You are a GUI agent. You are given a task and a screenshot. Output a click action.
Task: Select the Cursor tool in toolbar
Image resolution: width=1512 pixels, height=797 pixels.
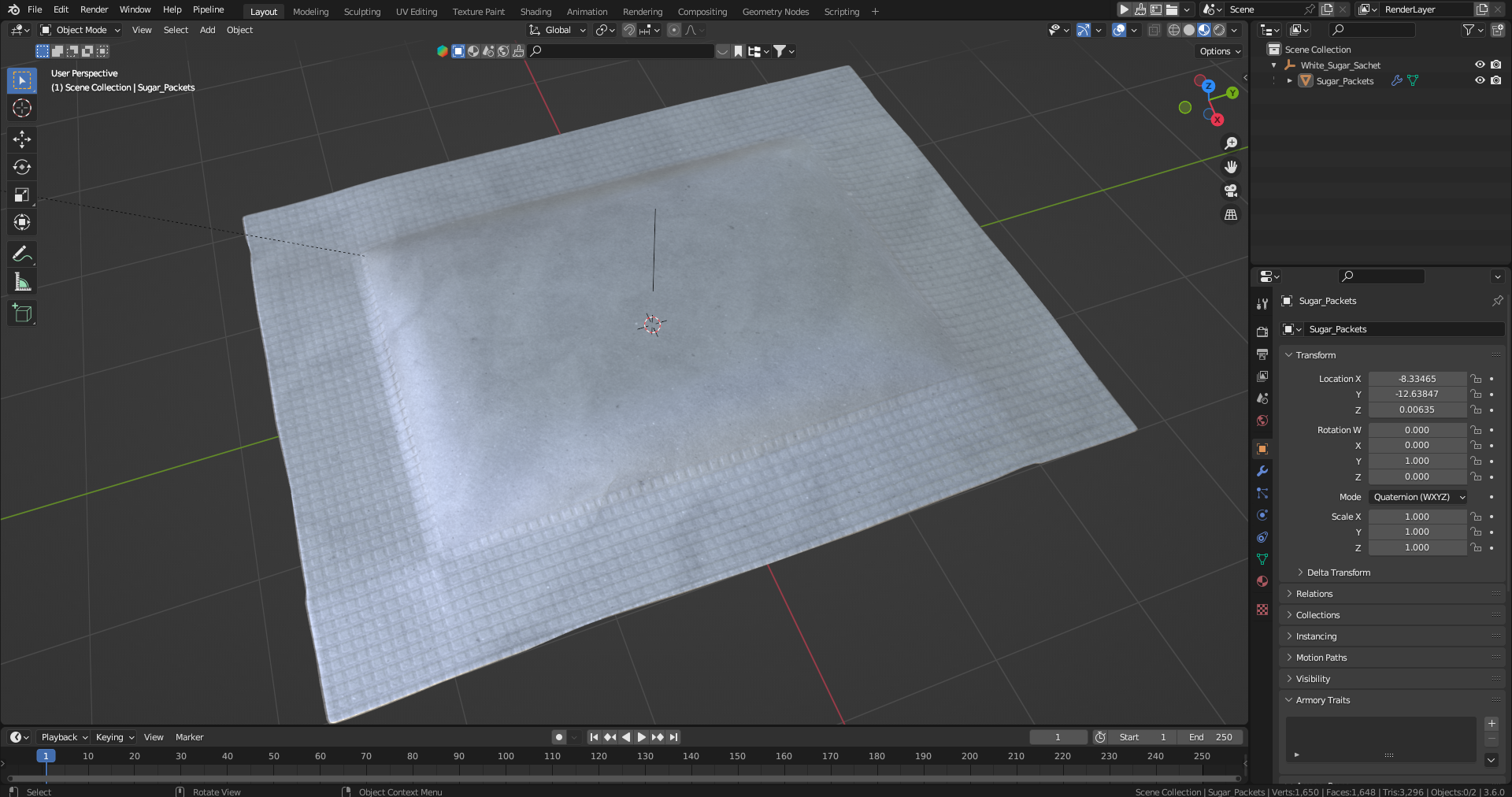(x=22, y=108)
